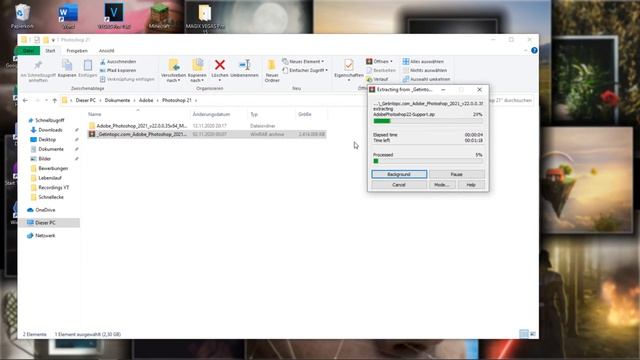The image size is (640, 360).
Task: Click Dokumente in the address bar path
Action: click(117, 100)
